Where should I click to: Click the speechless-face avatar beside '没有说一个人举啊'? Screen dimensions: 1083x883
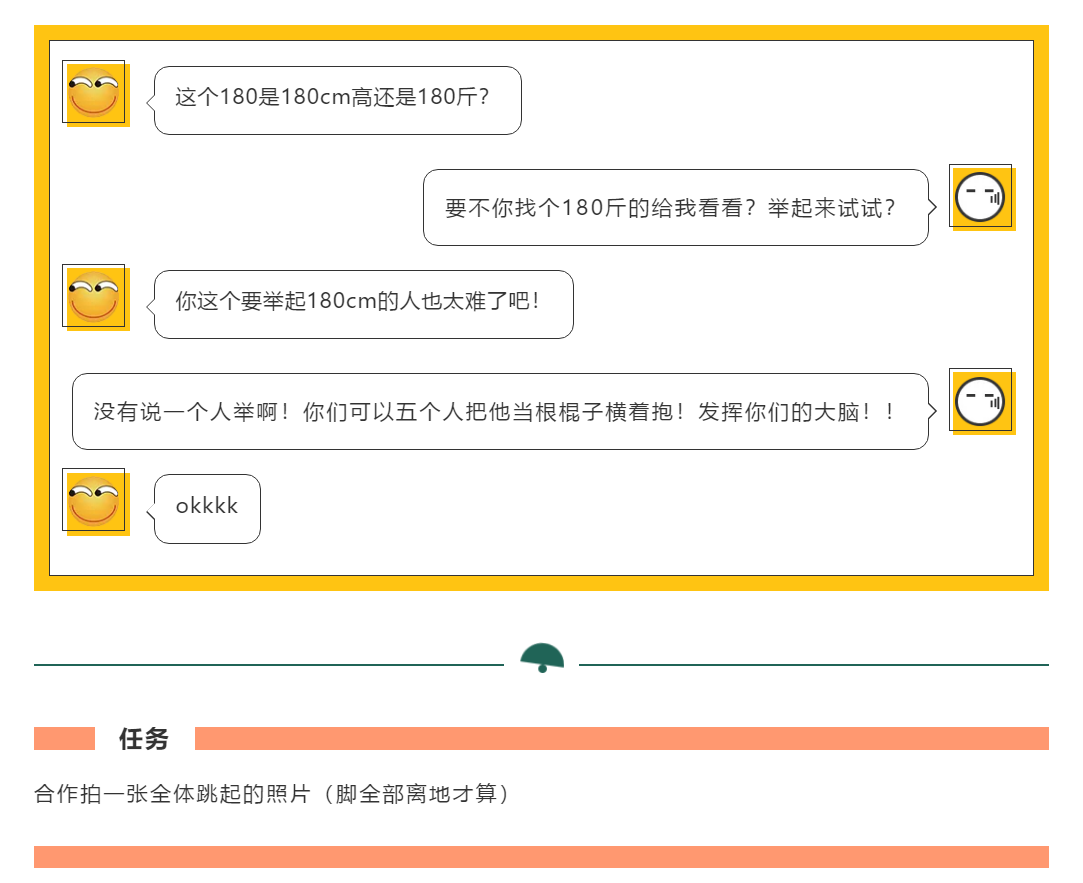tap(981, 401)
